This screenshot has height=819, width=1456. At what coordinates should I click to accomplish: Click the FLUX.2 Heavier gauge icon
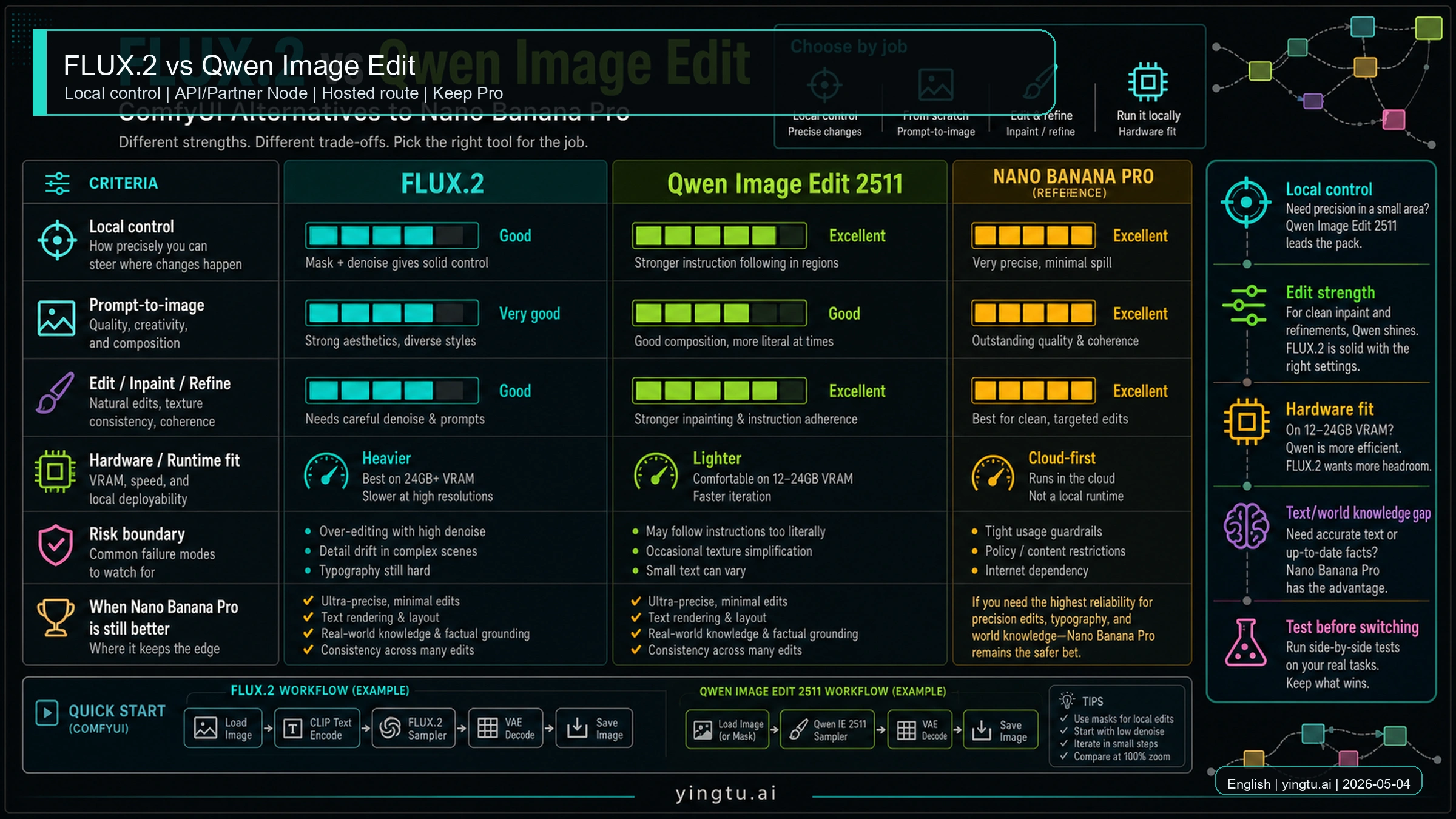(326, 471)
